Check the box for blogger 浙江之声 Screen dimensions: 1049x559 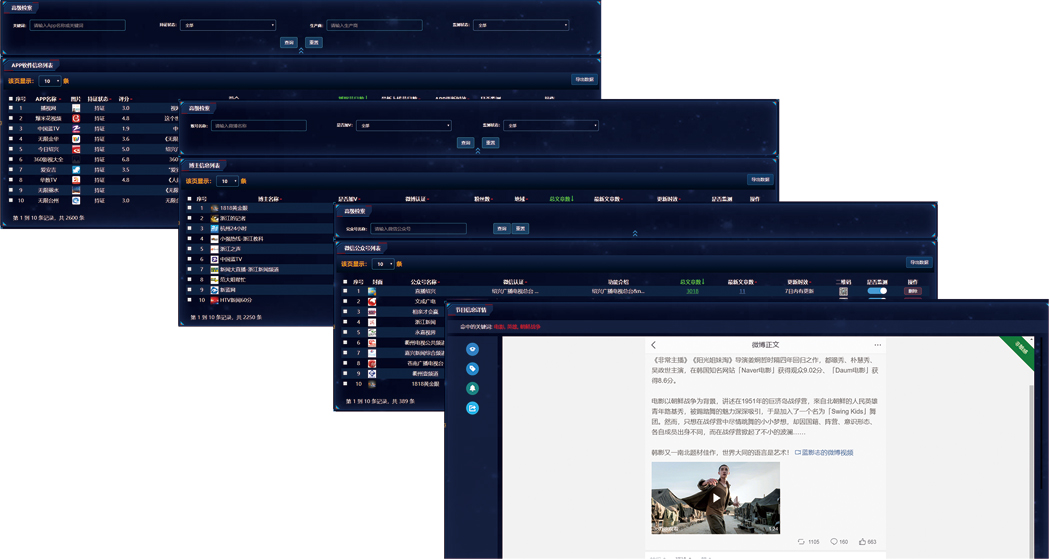tap(189, 249)
